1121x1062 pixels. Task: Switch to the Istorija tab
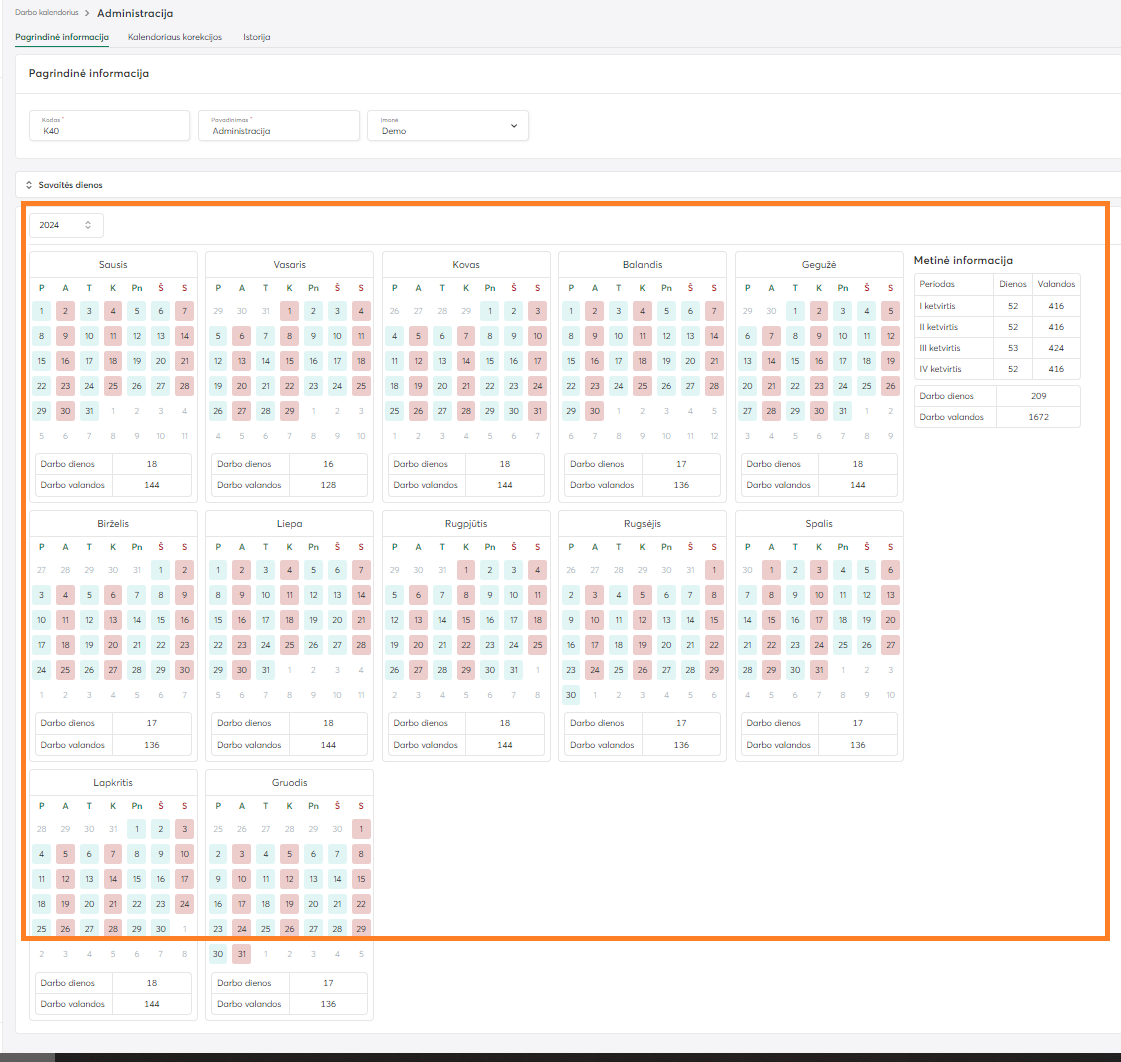click(256, 37)
